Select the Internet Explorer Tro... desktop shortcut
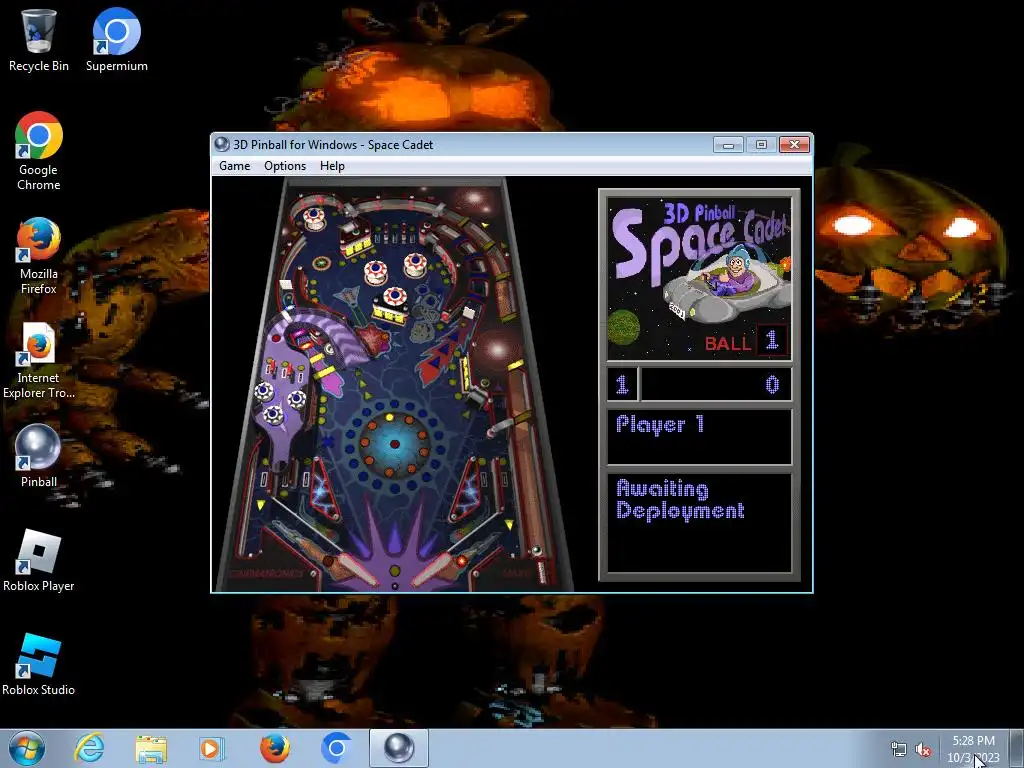This screenshot has width=1024, height=768. pos(39,360)
